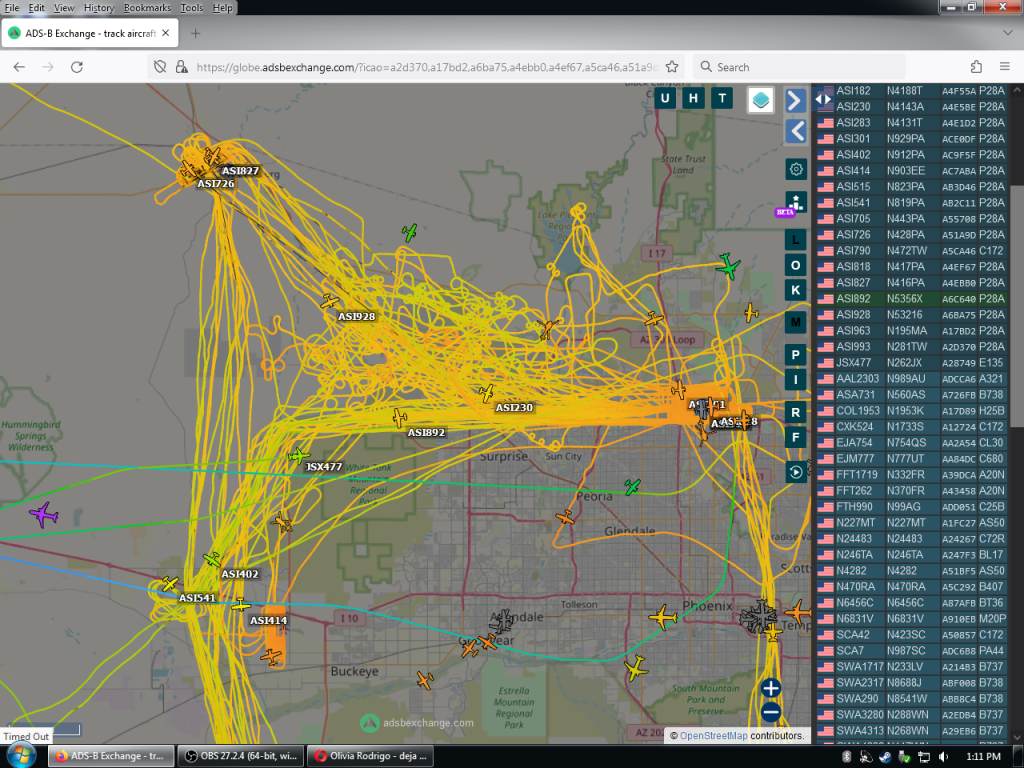The image size is (1024, 768).
Task: Open the map settings gear icon
Action: pyautogui.click(x=795, y=170)
